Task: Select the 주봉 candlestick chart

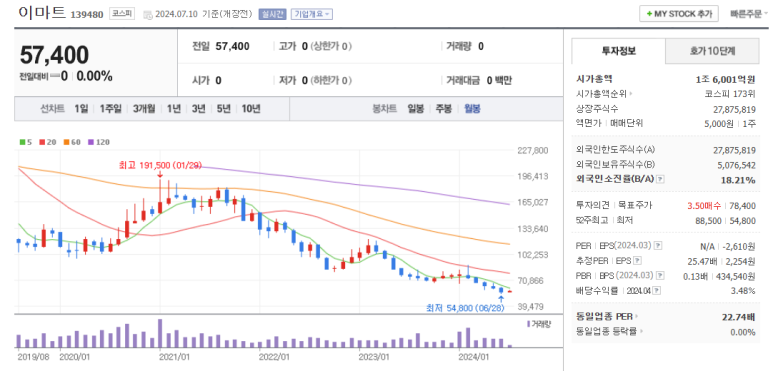Action: click(x=444, y=109)
